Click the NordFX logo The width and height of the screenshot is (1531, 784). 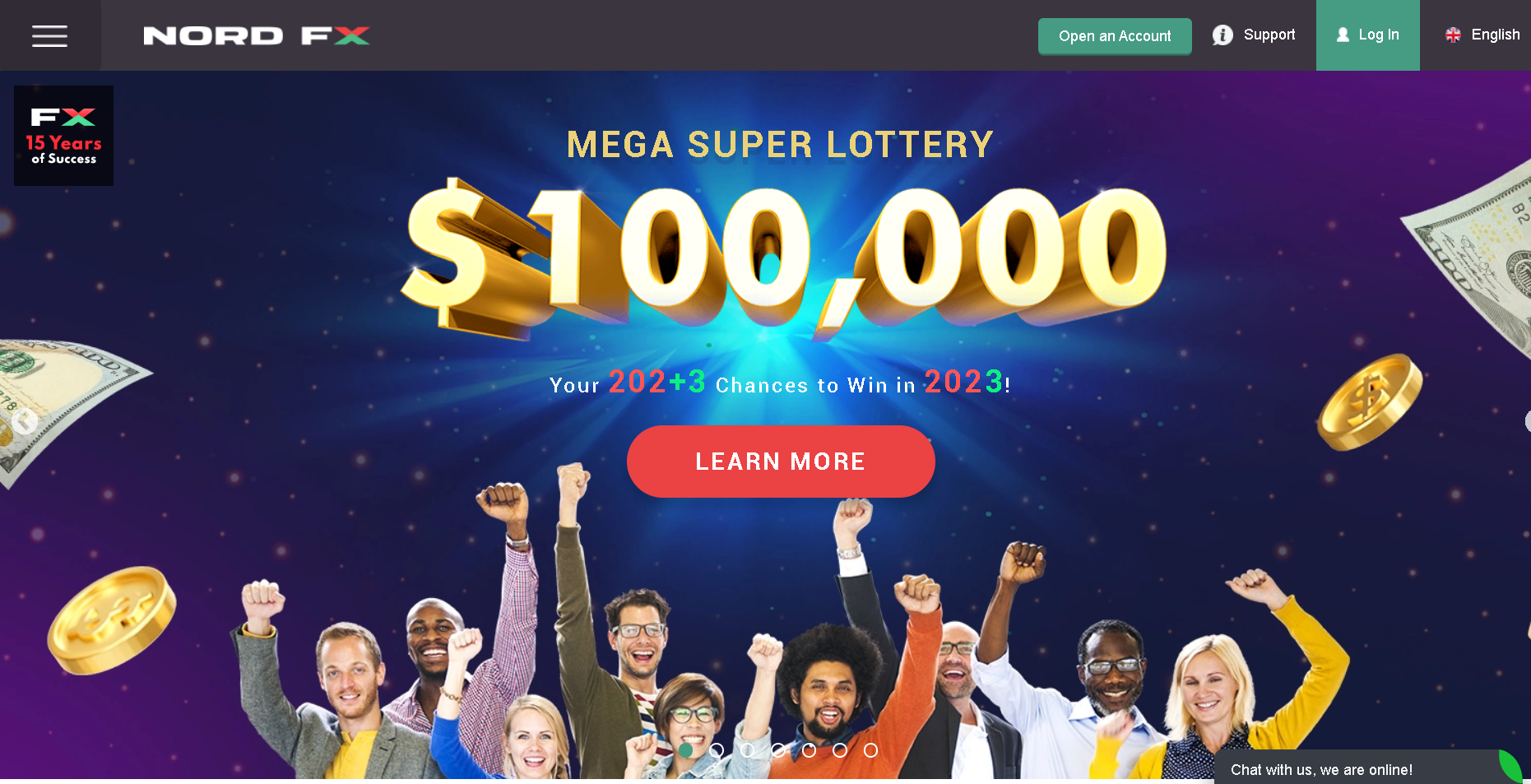pyautogui.click(x=257, y=35)
